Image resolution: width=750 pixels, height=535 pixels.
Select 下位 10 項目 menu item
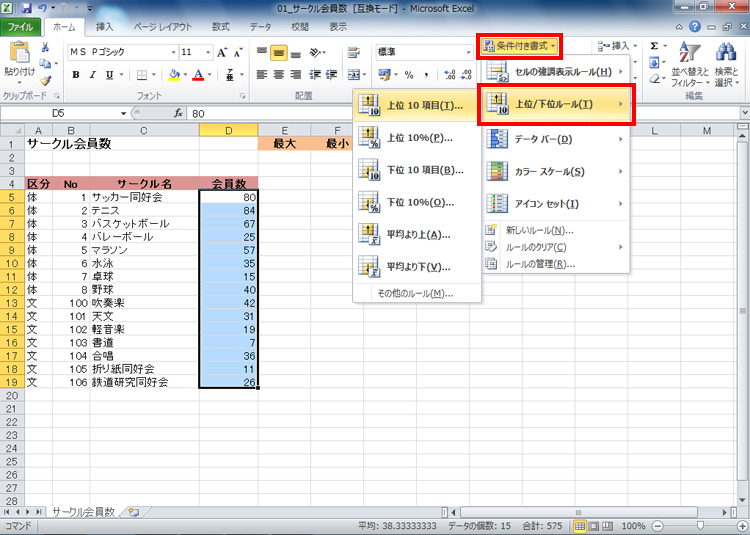pos(417,170)
